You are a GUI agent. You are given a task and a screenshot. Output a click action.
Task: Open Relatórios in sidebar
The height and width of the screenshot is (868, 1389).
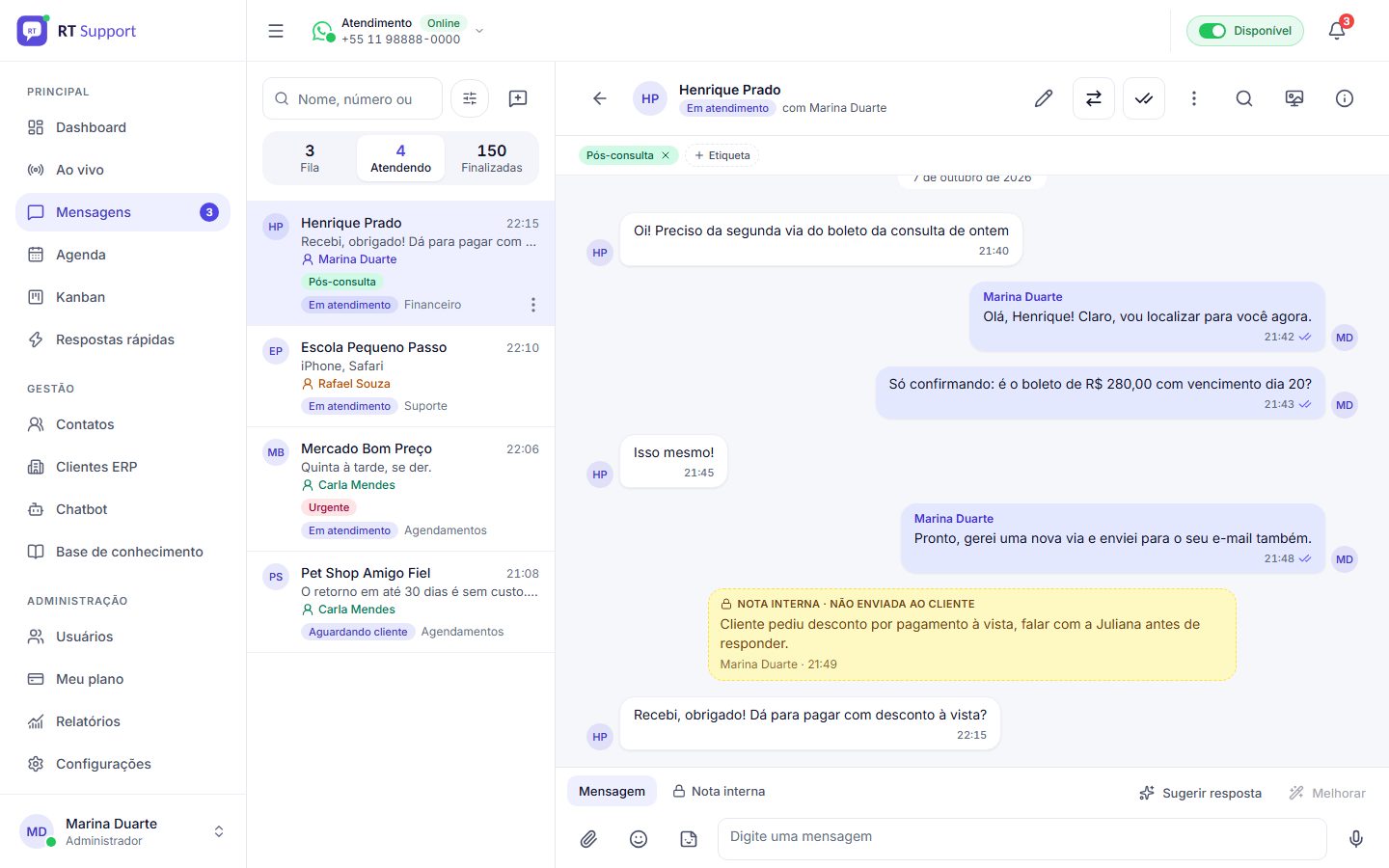pyautogui.click(x=123, y=721)
